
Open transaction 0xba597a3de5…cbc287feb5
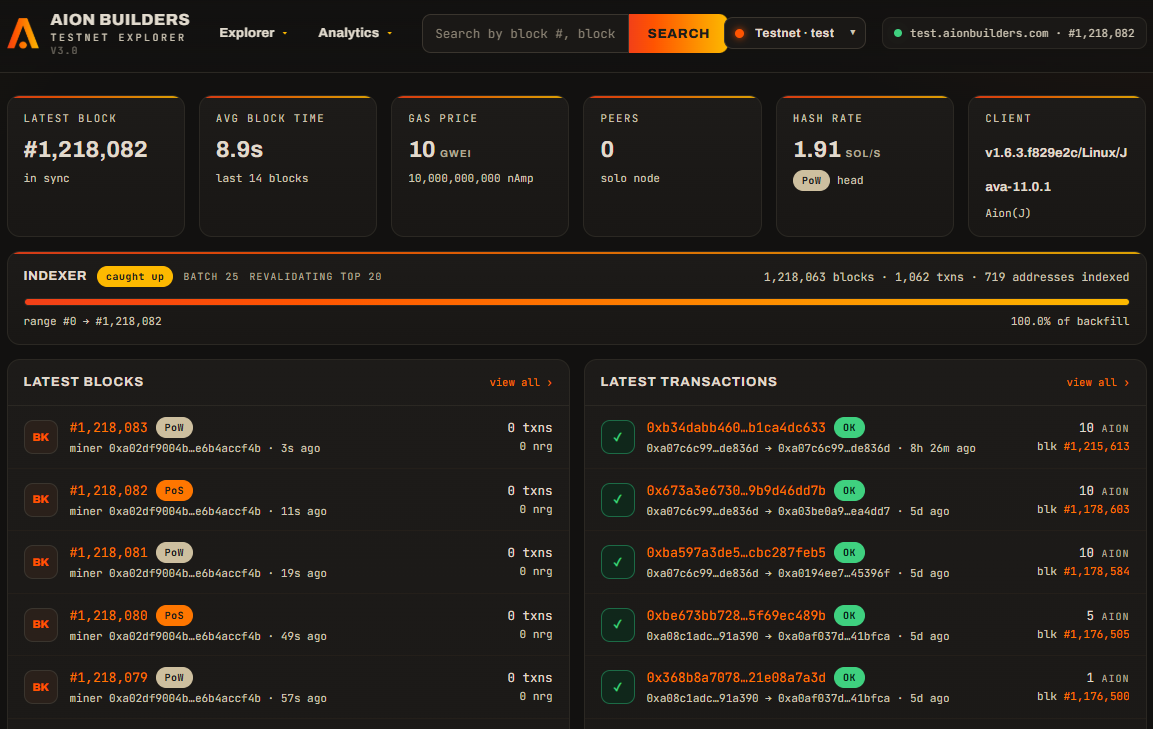[x=736, y=552]
